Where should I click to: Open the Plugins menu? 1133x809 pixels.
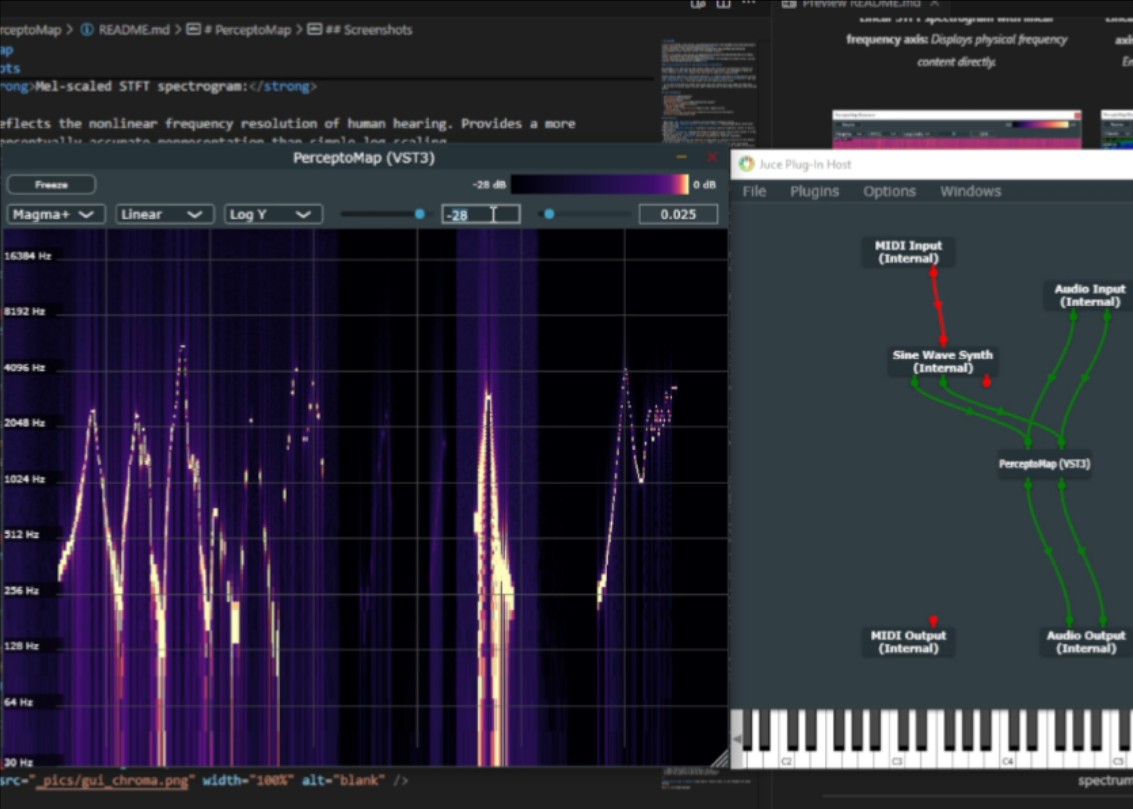coord(814,191)
